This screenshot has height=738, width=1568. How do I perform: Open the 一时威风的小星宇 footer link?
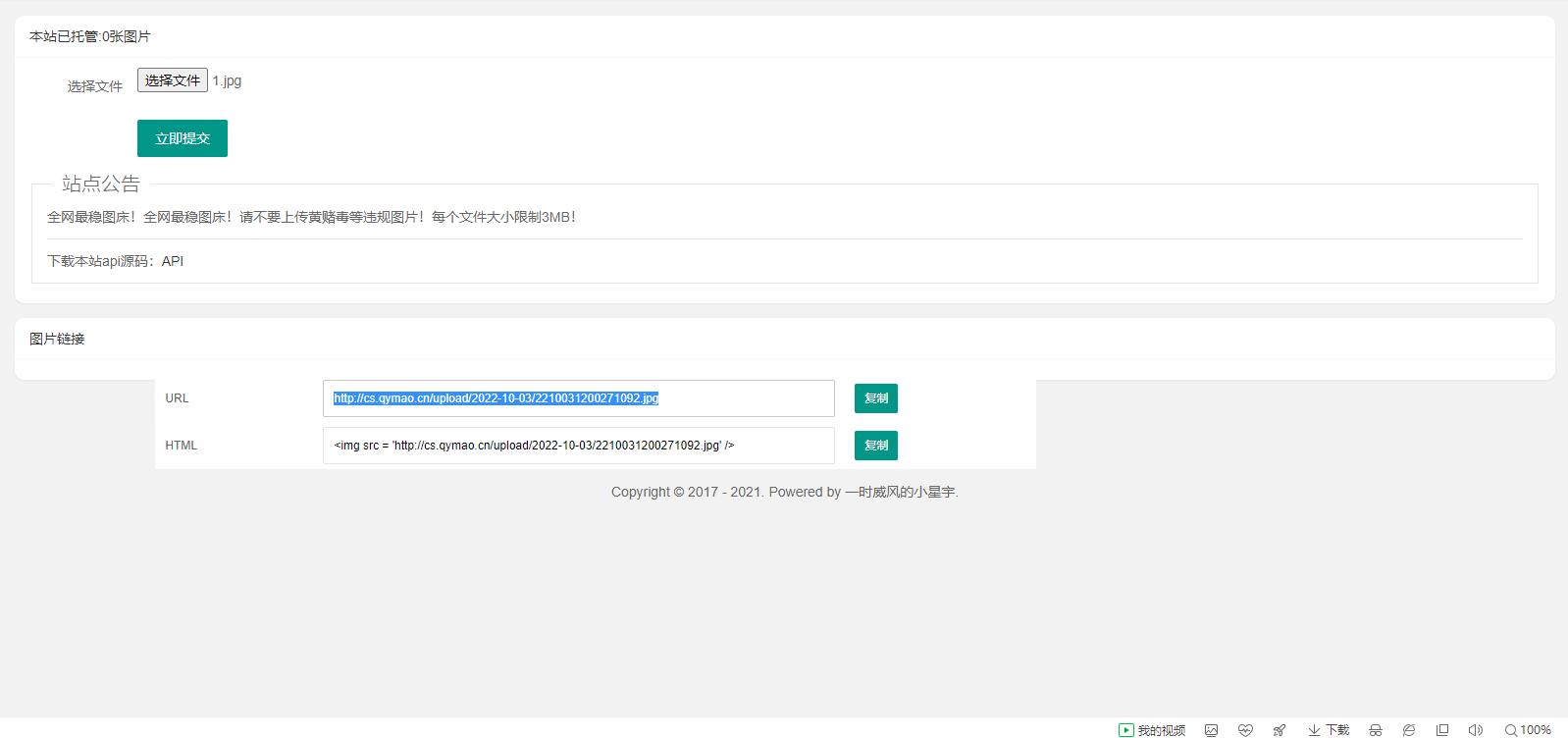click(900, 492)
